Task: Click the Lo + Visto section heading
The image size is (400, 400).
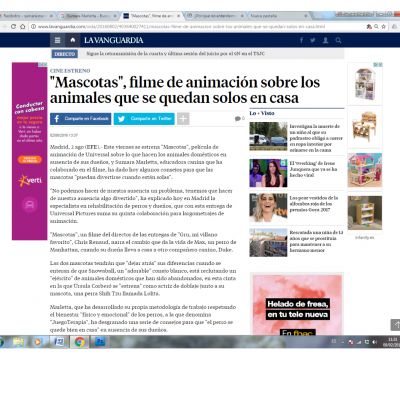Action: click(262, 113)
